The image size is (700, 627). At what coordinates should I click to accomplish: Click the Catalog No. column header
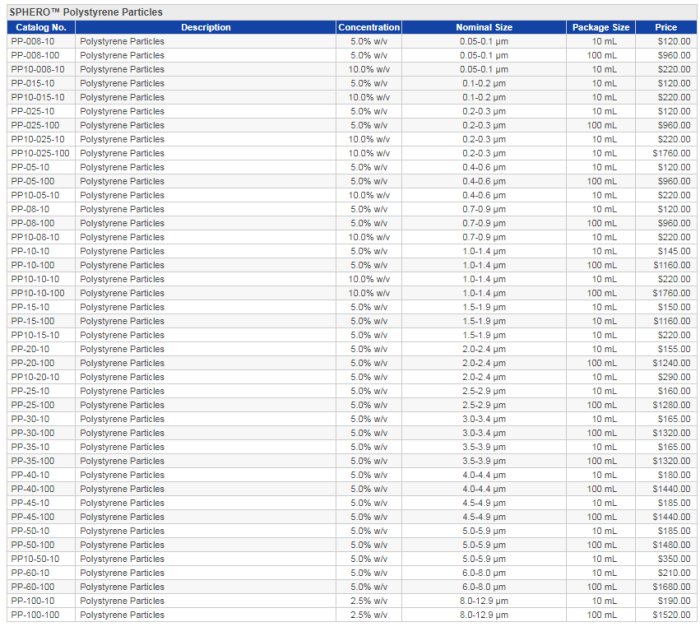click(x=39, y=27)
